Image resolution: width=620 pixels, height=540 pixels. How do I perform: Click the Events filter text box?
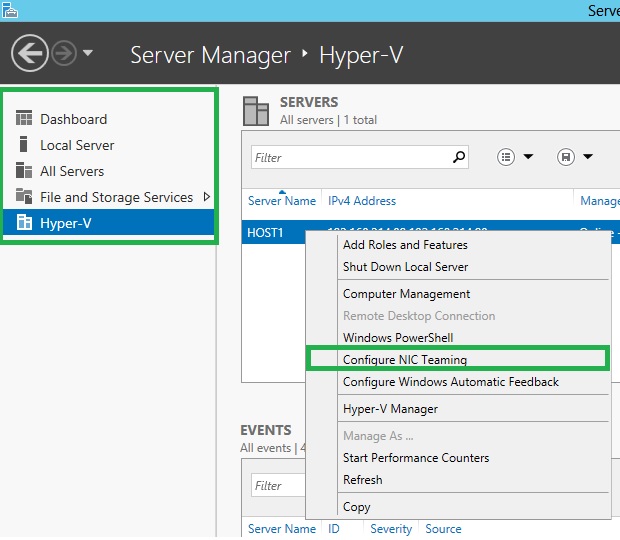(278, 485)
